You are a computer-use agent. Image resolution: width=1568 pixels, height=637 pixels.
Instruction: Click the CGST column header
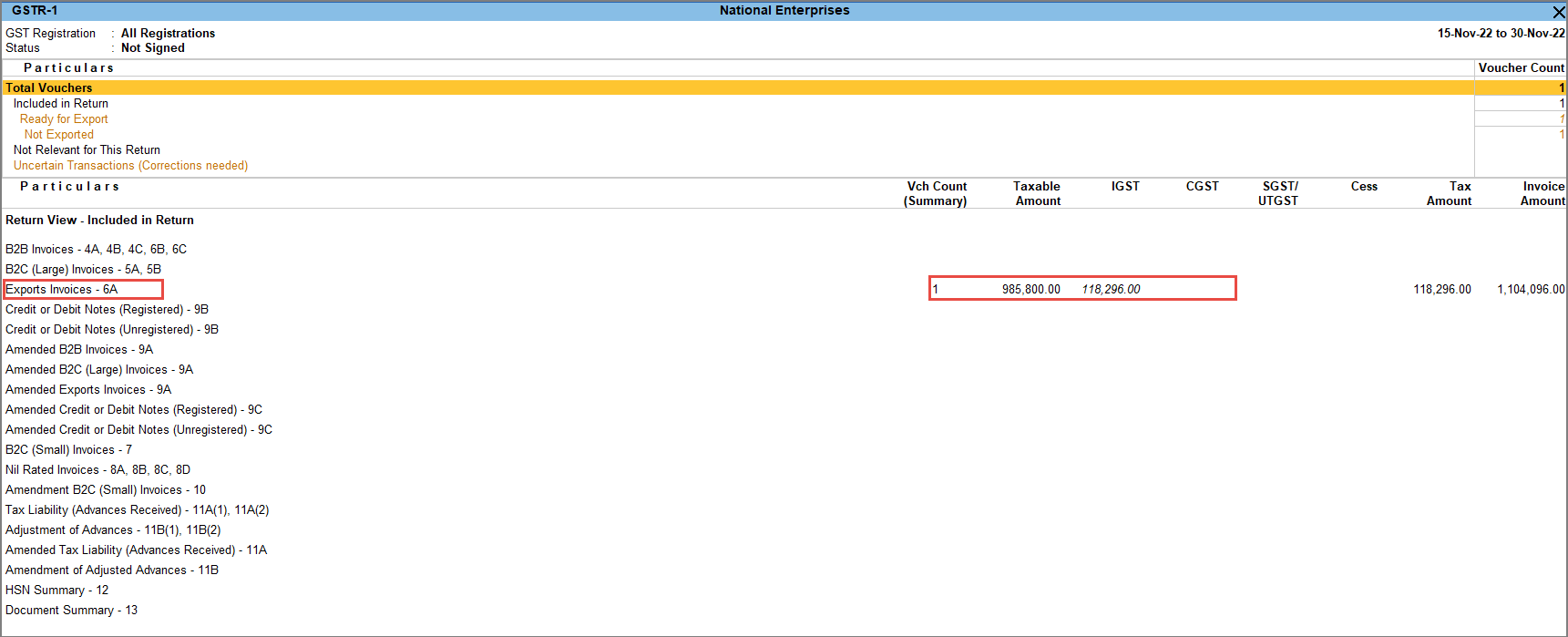coord(1202,186)
